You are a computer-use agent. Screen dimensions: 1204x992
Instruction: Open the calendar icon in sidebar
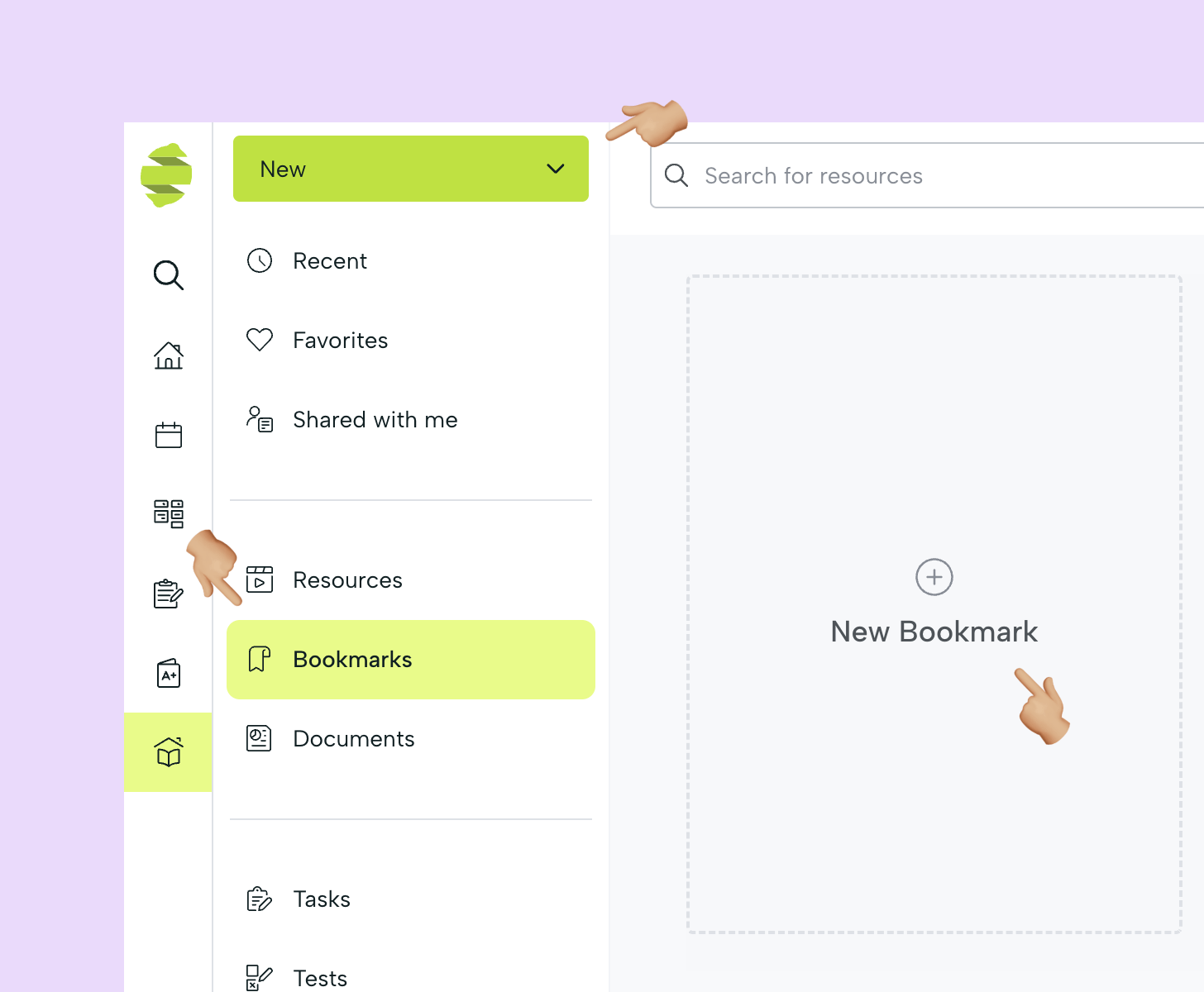pos(169,435)
